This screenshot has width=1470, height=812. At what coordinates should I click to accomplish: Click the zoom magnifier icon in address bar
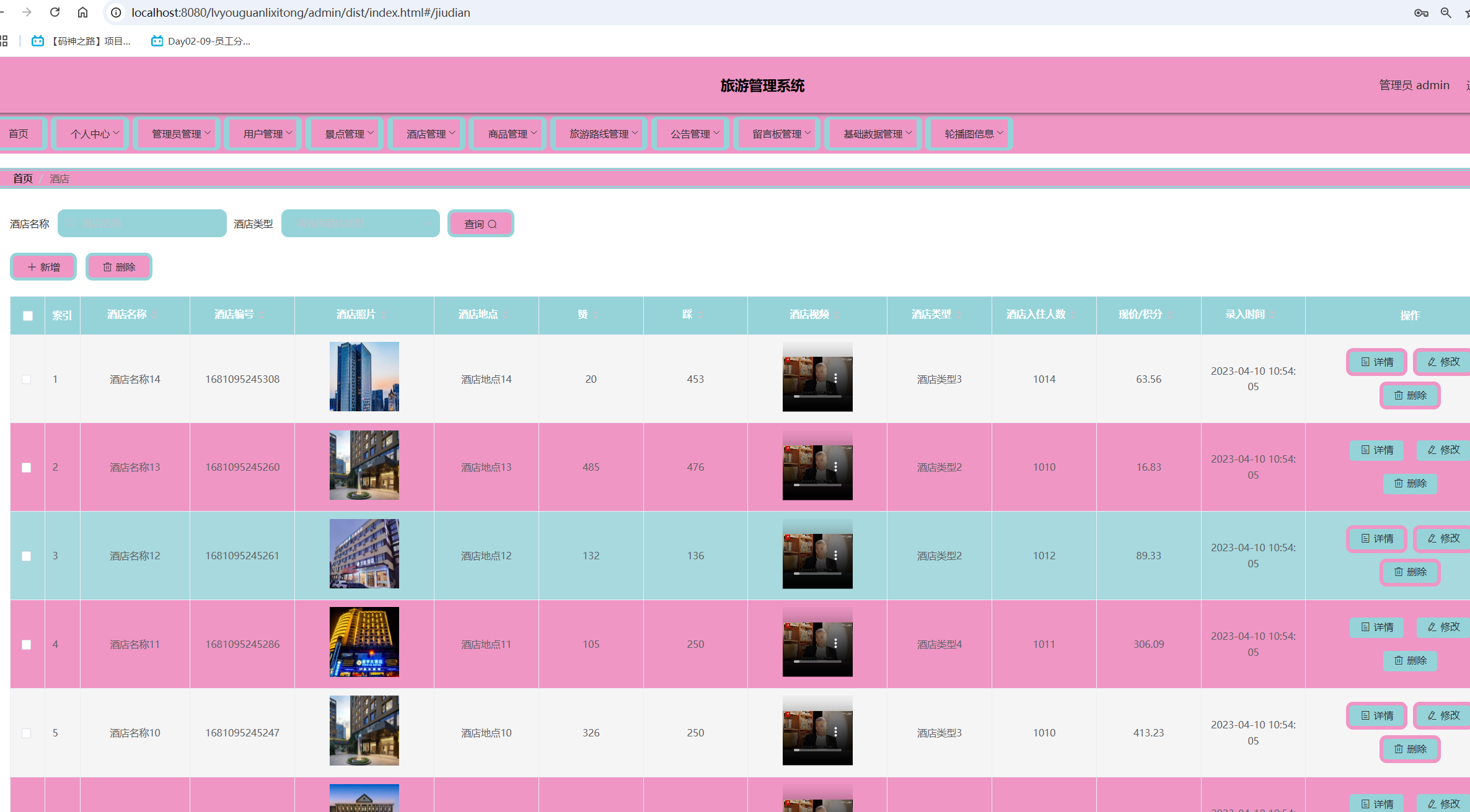coord(1446,12)
